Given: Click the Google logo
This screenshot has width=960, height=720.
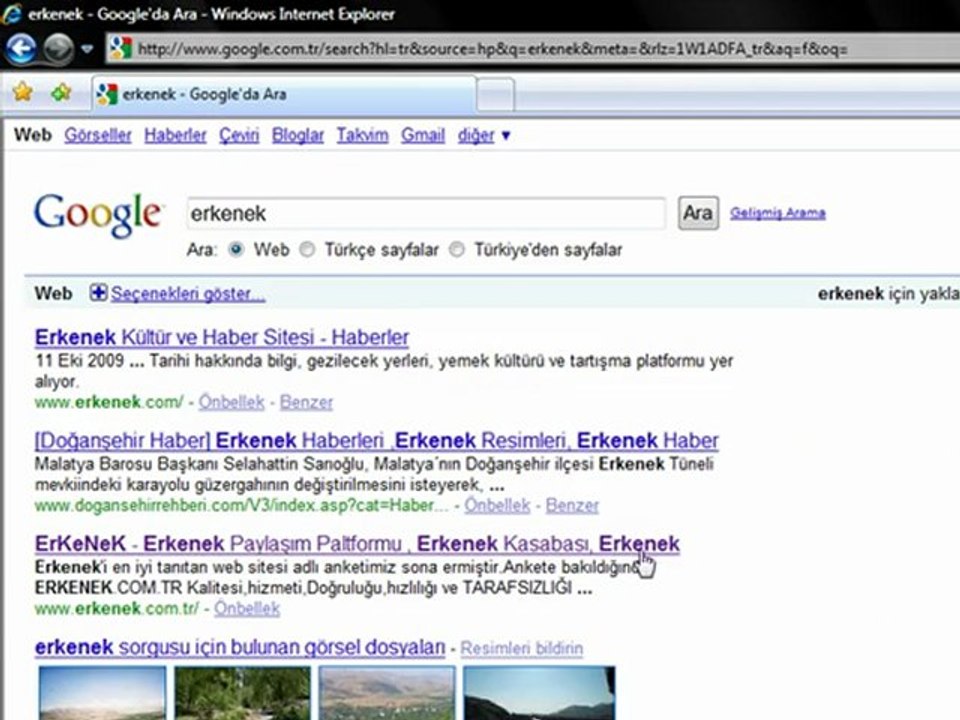Looking at the screenshot, I should [98, 214].
